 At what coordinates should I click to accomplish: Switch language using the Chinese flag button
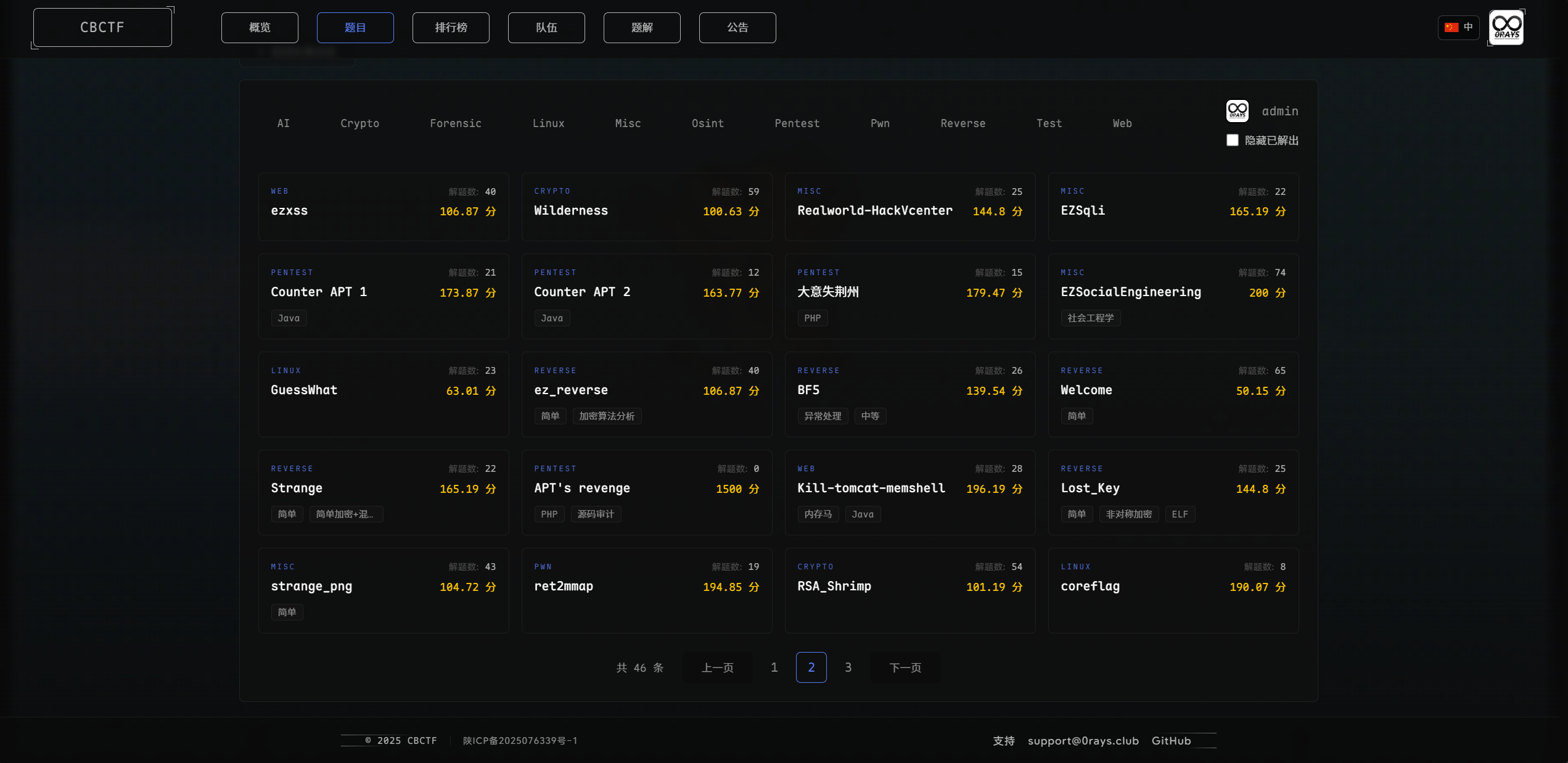(1458, 28)
